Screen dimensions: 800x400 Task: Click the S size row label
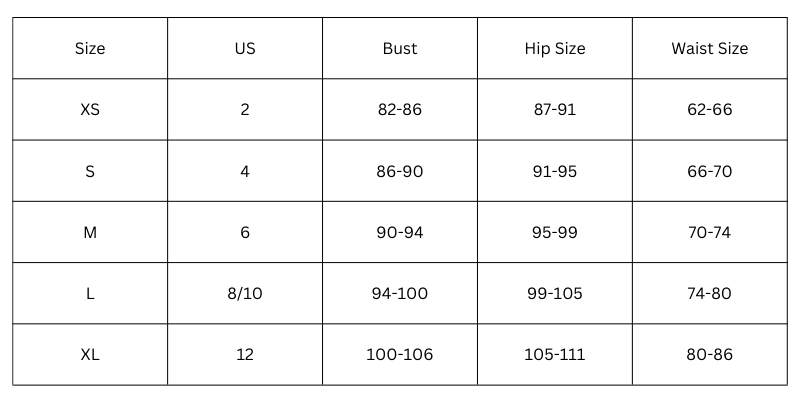(90, 171)
